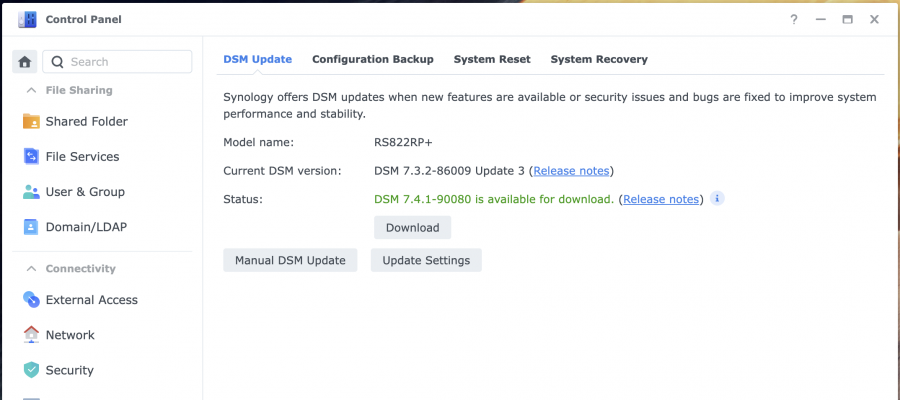Click the Network house icon

pyautogui.click(x=31, y=335)
